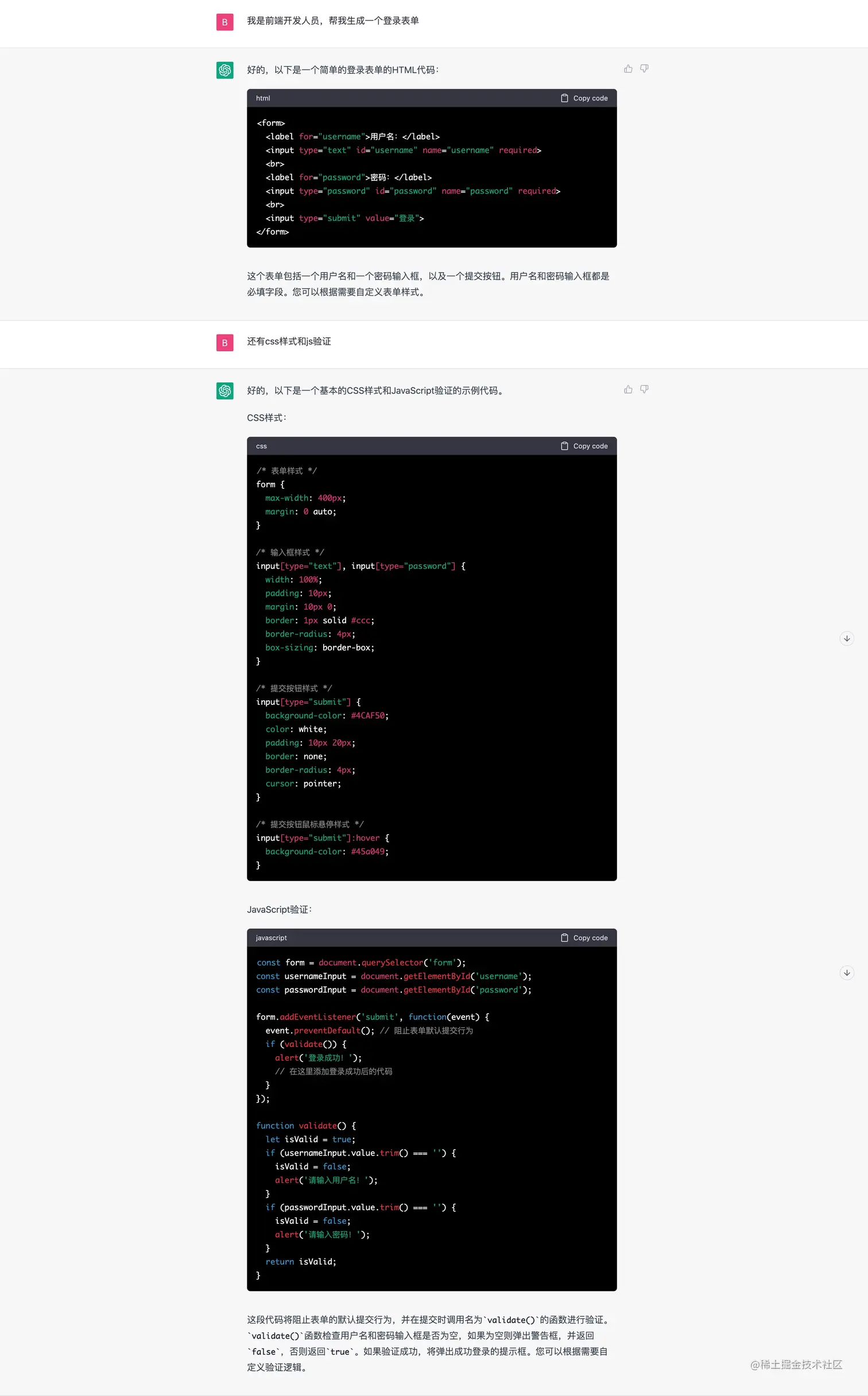Screen dimensions: 868x1396
Task: Click the 'function validate() {' line
Action: [x=306, y=1126]
